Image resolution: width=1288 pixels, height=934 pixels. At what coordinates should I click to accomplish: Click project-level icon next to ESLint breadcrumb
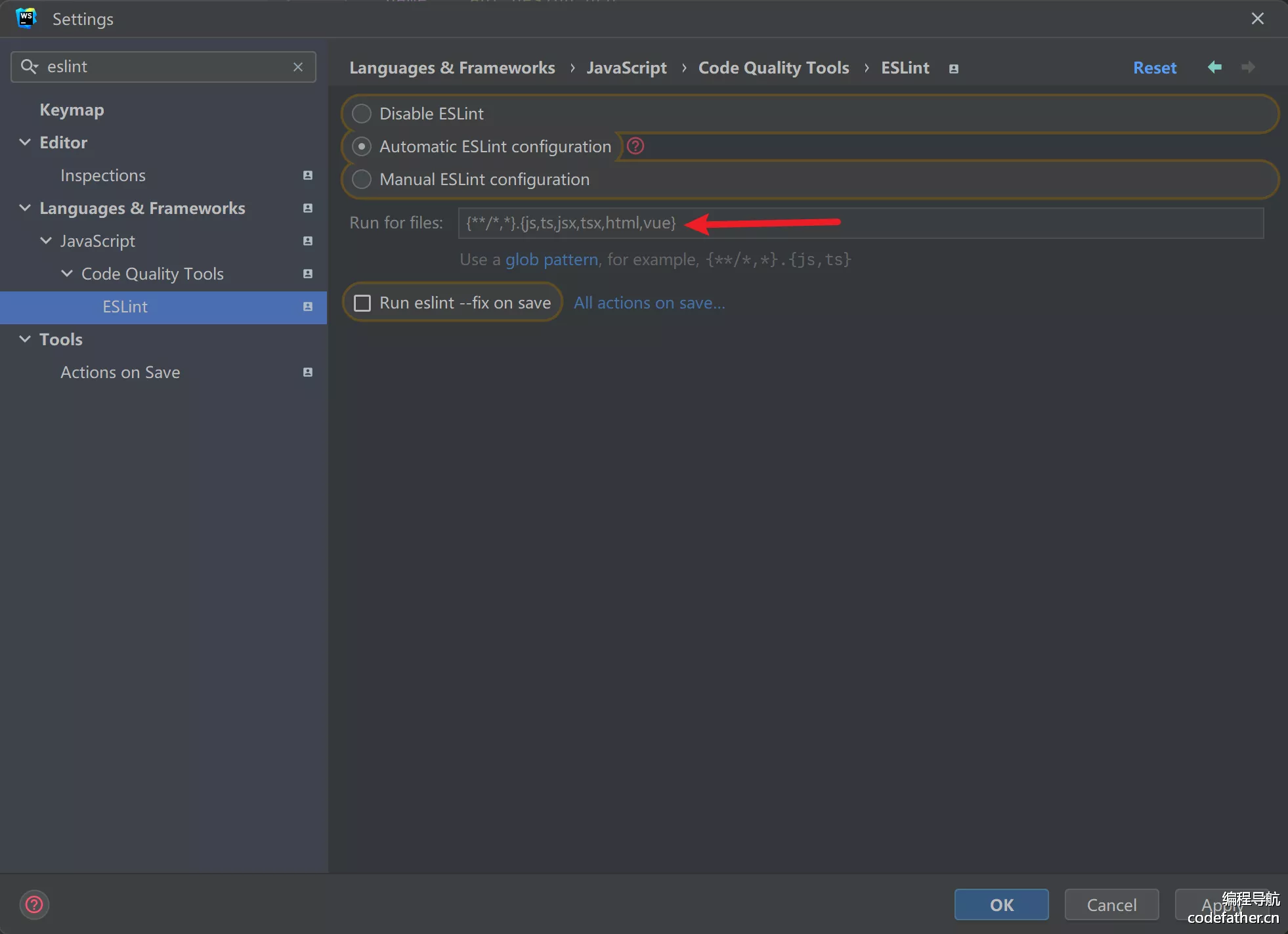954,68
